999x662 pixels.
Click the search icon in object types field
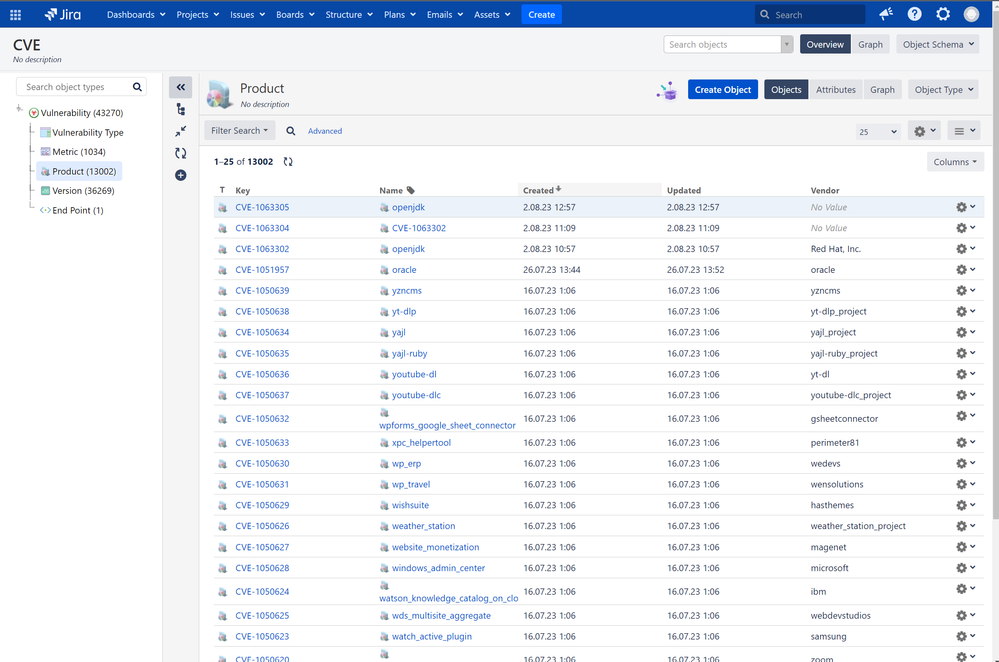click(x=137, y=87)
